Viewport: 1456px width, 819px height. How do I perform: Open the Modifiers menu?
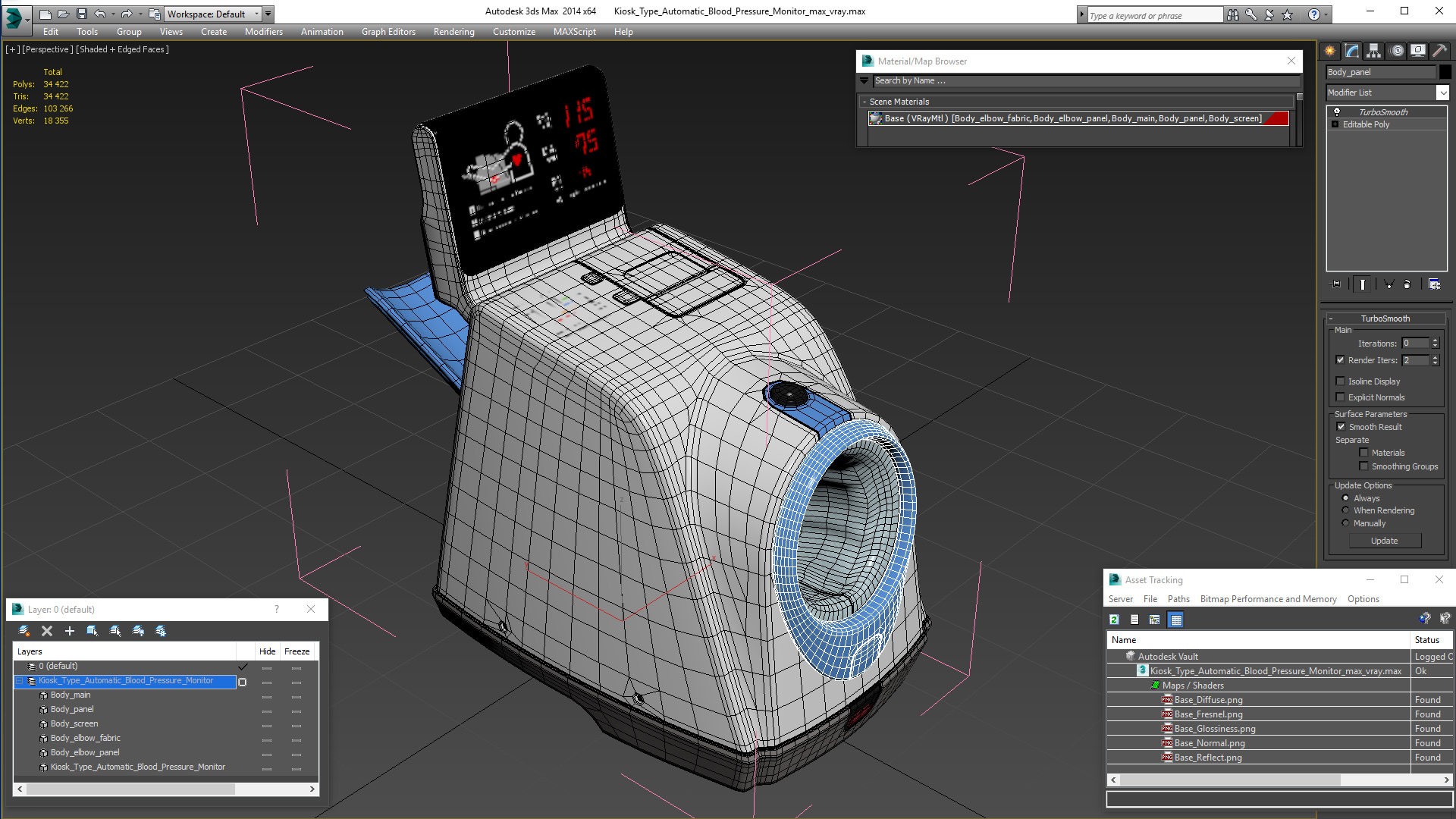click(263, 32)
